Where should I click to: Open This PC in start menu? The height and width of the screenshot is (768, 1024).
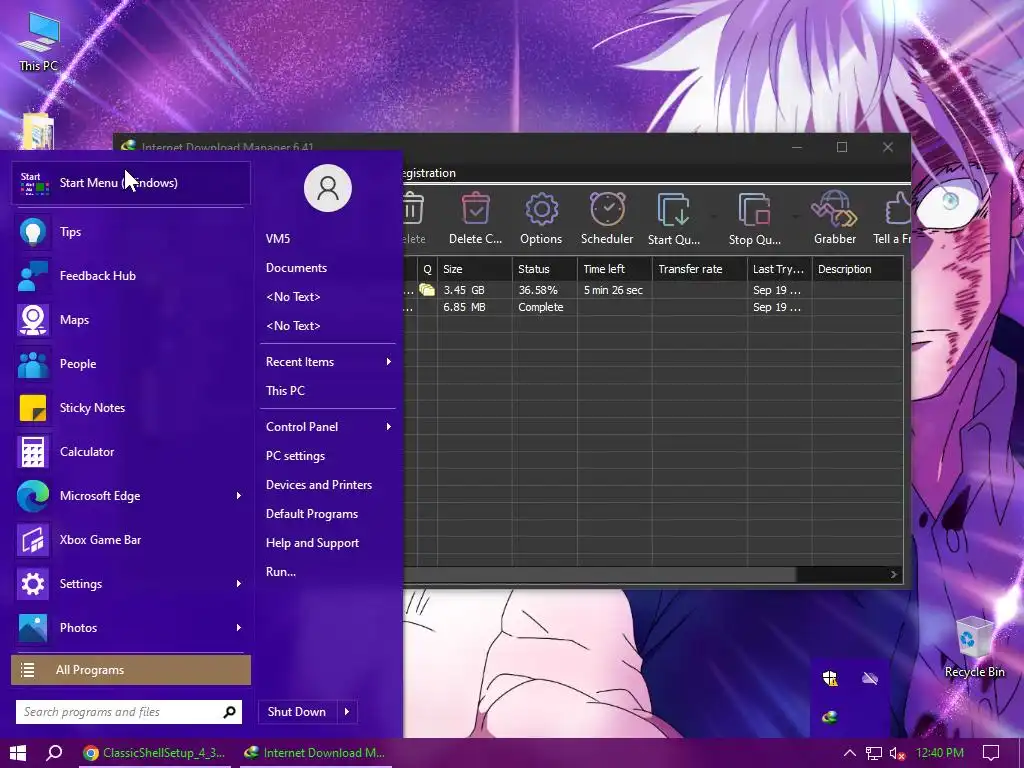coord(328,391)
